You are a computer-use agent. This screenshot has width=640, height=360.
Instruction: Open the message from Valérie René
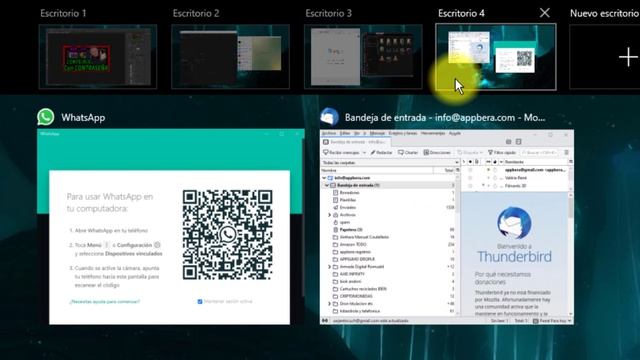[x=516, y=178]
